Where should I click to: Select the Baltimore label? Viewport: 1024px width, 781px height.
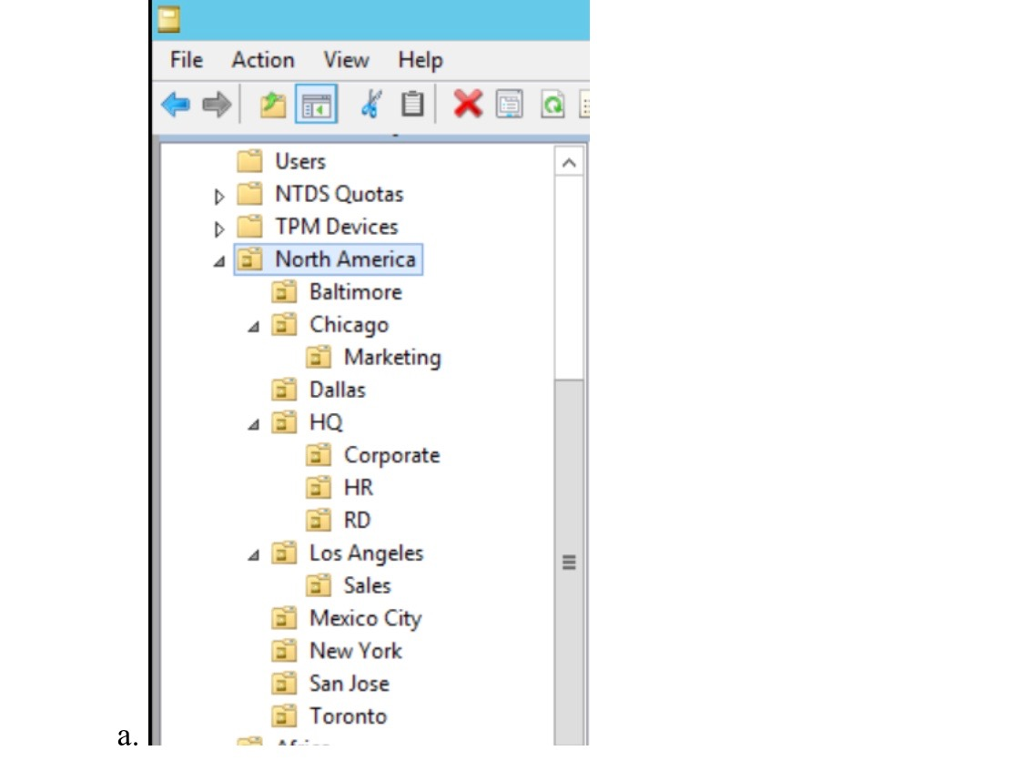[356, 292]
